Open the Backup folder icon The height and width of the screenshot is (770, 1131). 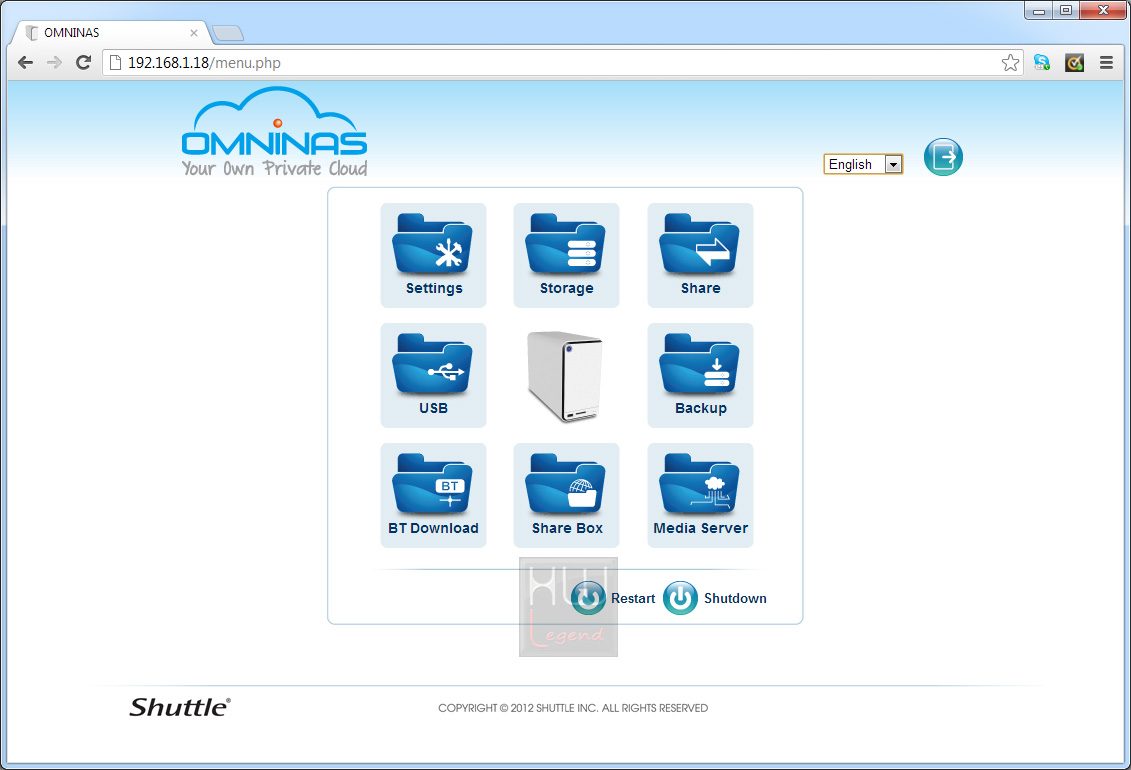[x=700, y=375]
